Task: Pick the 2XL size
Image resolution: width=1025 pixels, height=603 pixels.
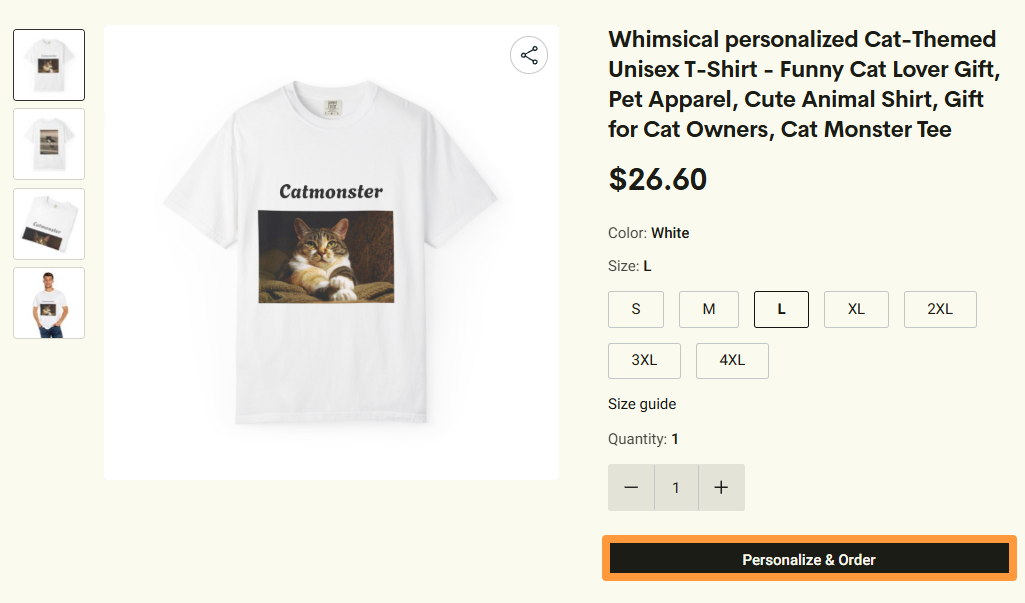Action: tap(939, 309)
